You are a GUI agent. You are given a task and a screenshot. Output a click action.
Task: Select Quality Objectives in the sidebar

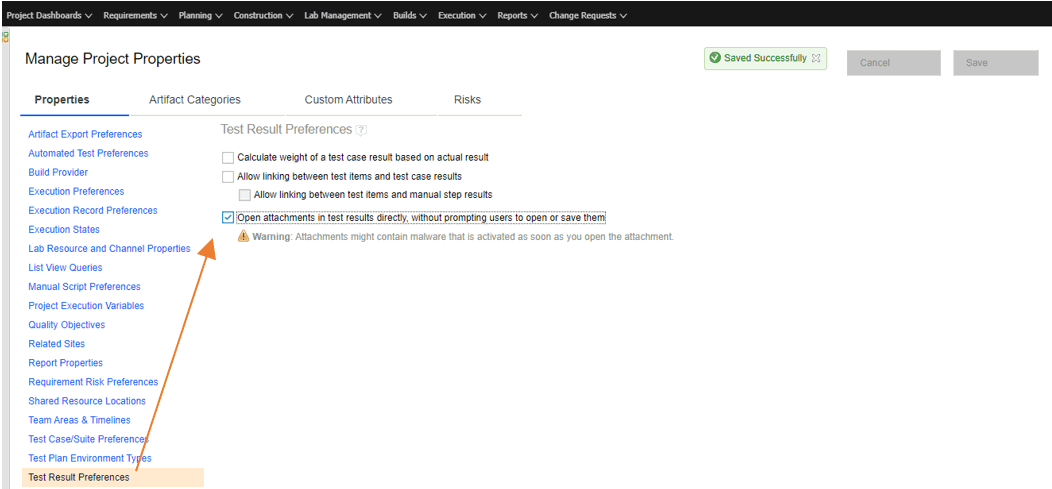(x=66, y=325)
